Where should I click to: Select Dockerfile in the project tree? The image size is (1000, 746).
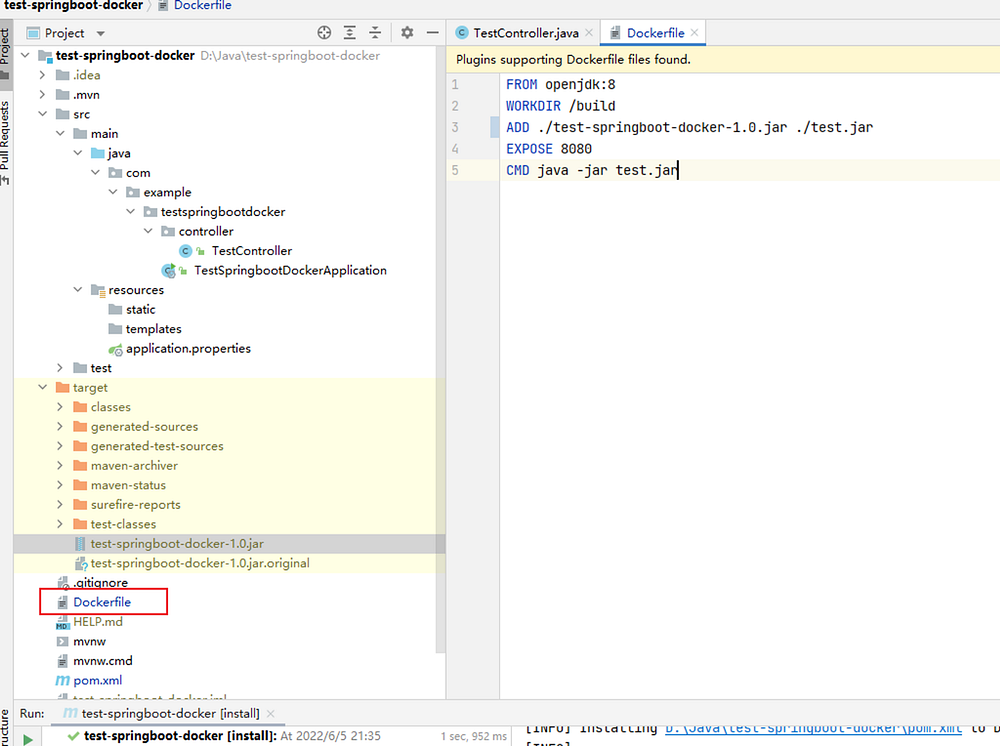coord(101,602)
